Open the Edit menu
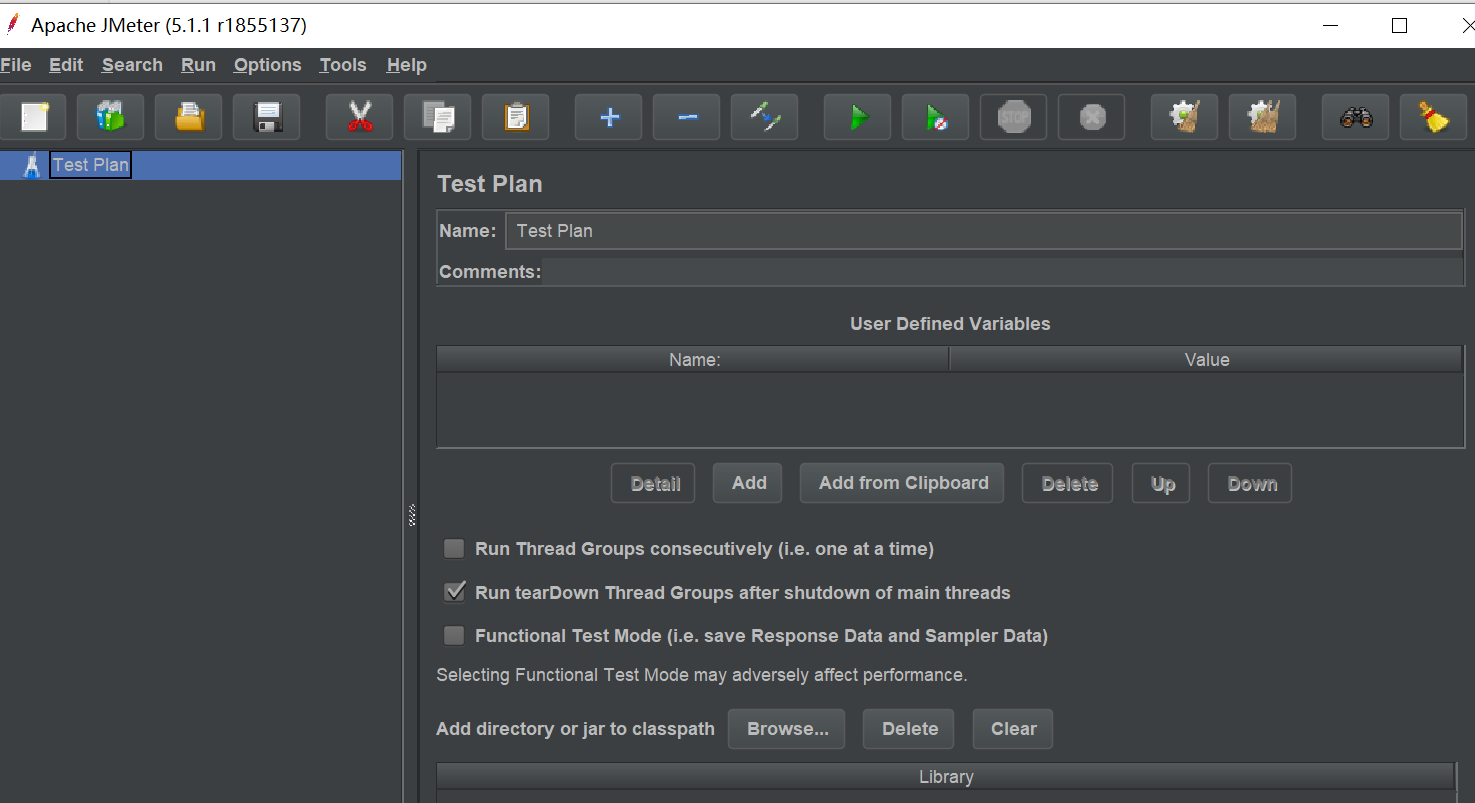The height and width of the screenshot is (803, 1475). 66,65
